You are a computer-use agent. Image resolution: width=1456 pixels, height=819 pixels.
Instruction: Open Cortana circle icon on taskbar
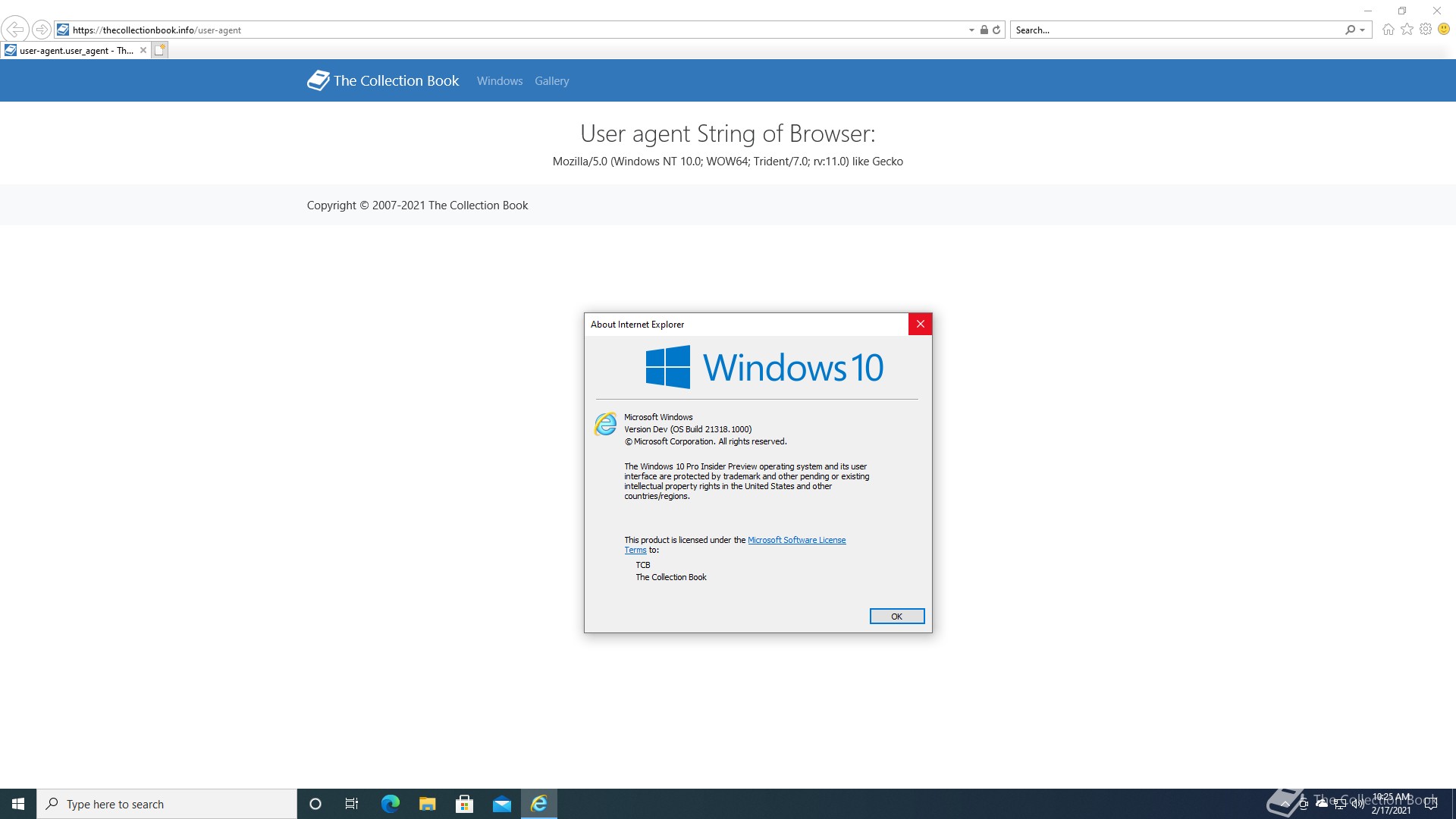click(x=315, y=804)
